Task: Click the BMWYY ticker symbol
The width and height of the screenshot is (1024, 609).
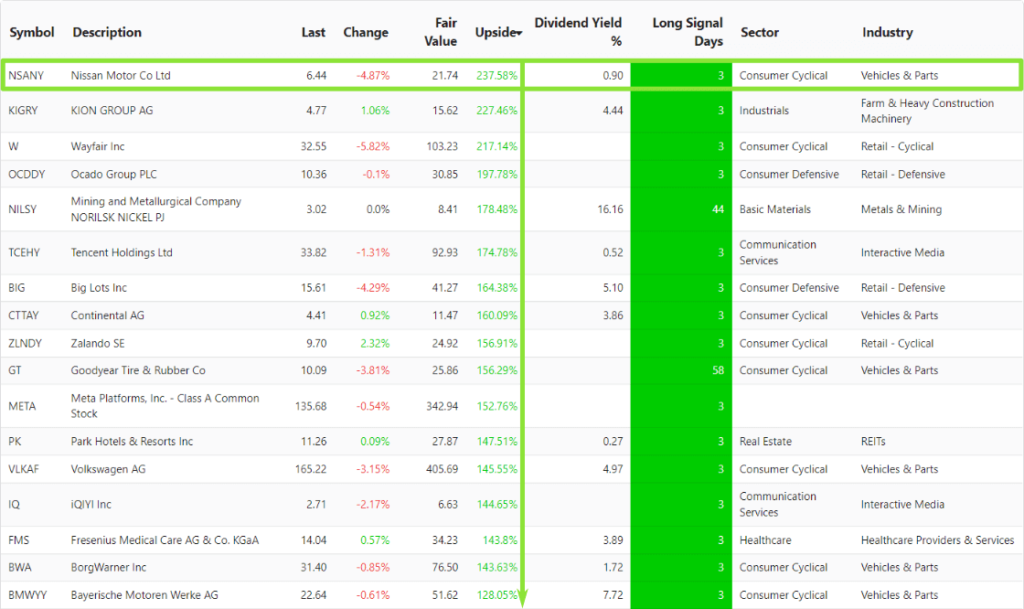Action: point(27,595)
